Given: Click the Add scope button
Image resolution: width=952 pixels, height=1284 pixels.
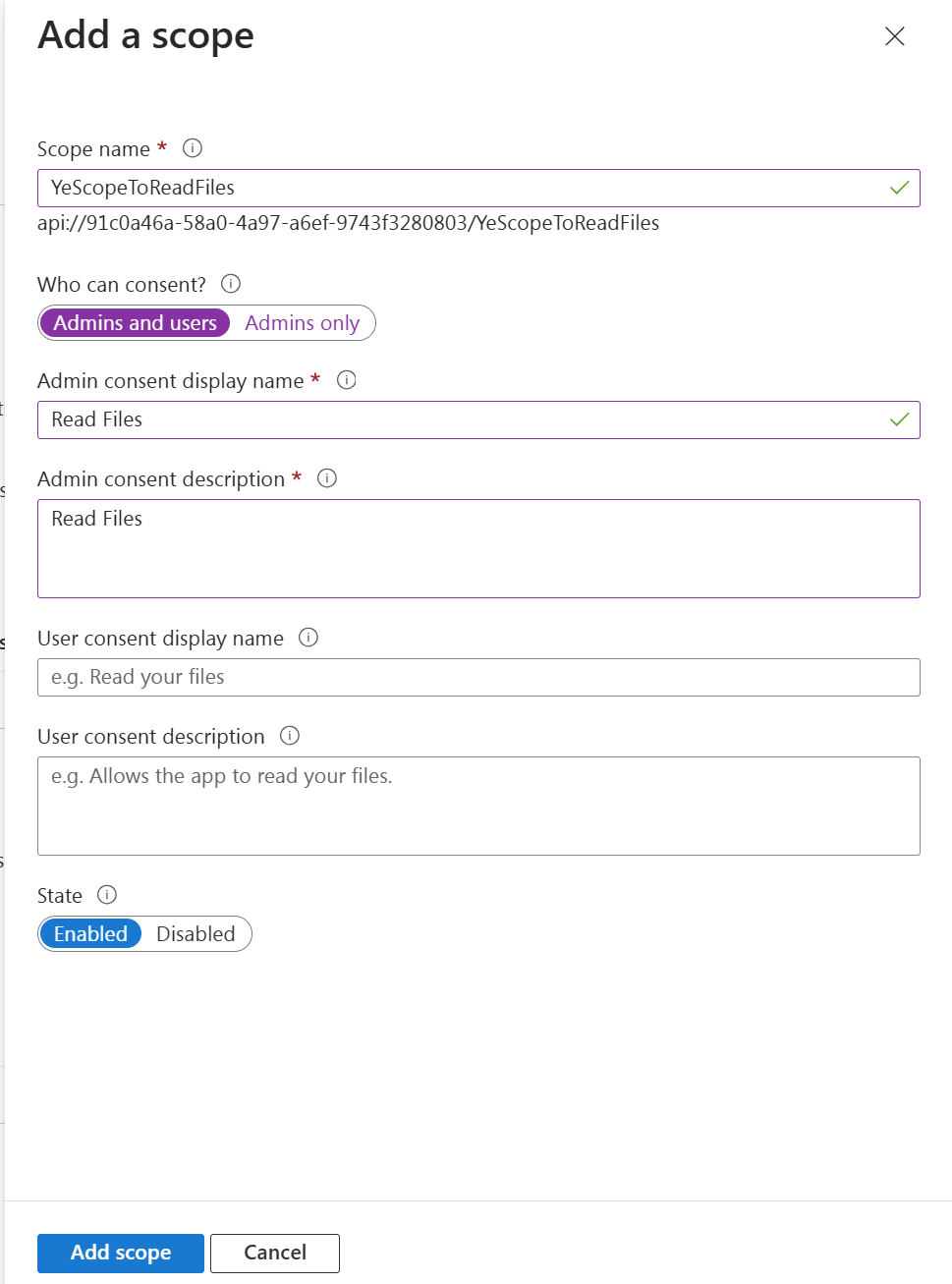Looking at the screenshot, I should [121, 1253].
